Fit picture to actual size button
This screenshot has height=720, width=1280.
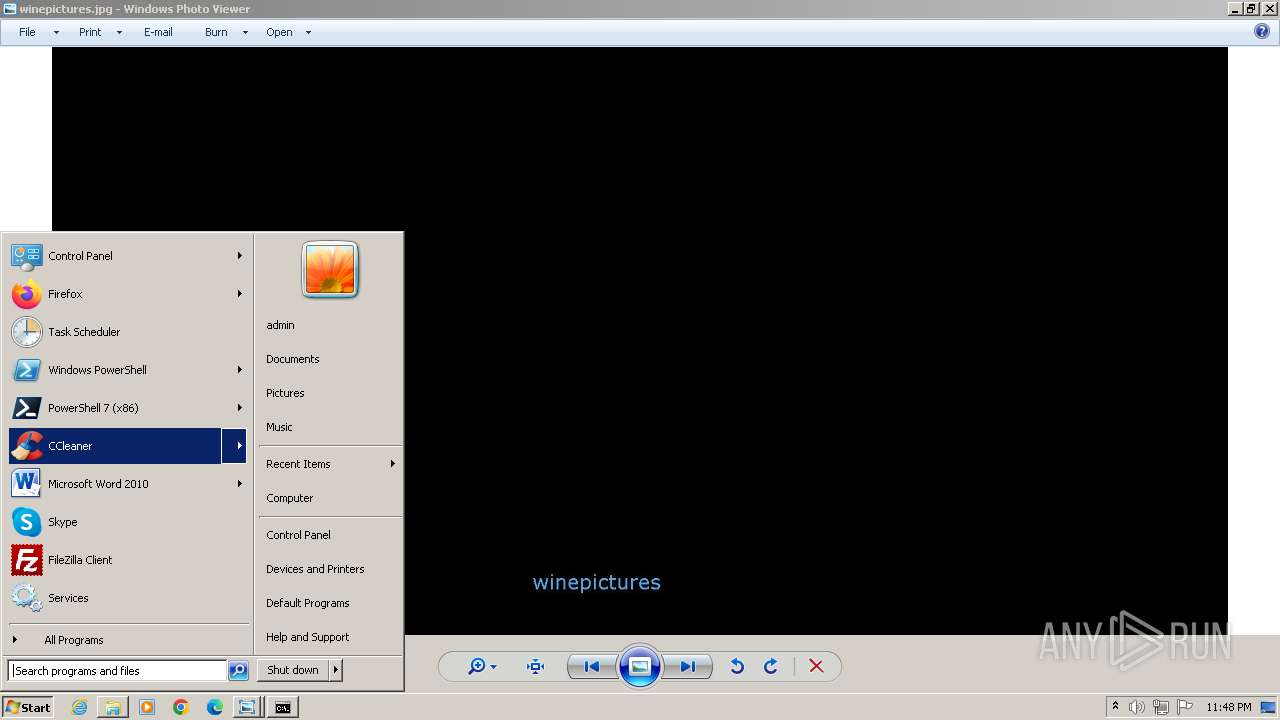[535, 667]
